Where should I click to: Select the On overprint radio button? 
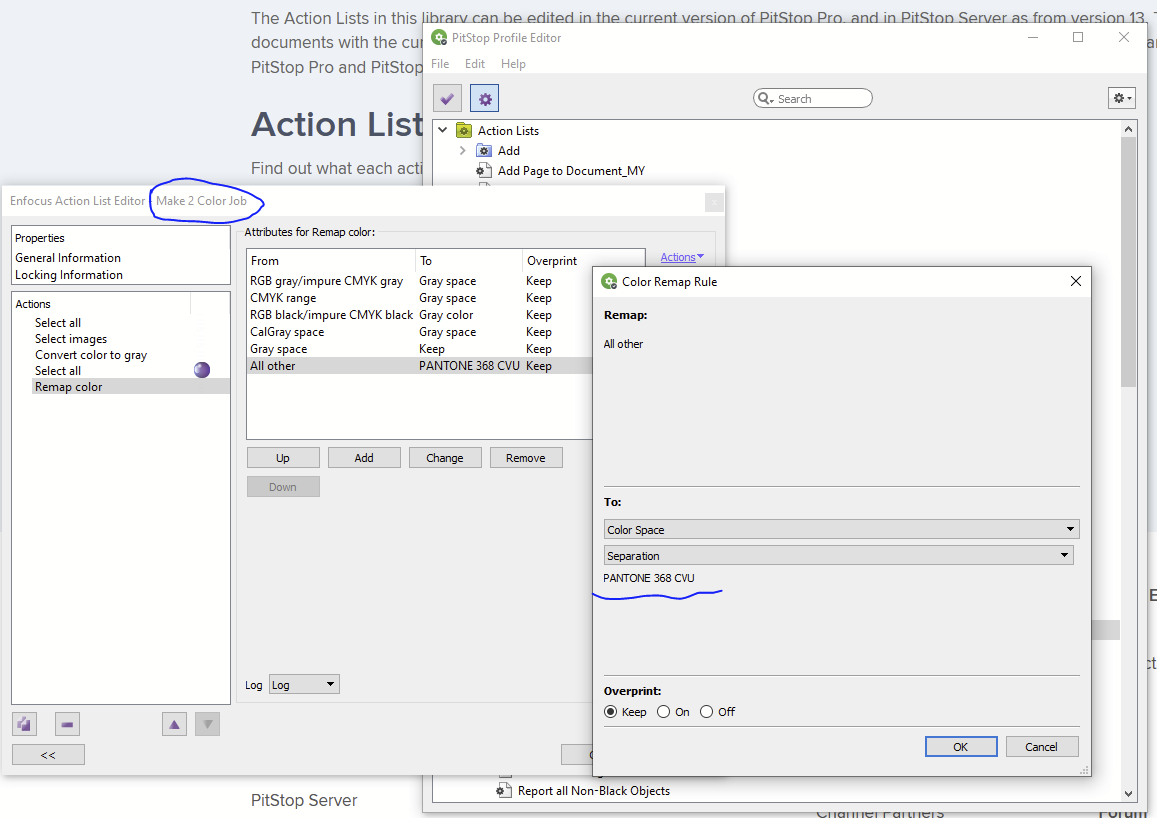pos(663,712)
